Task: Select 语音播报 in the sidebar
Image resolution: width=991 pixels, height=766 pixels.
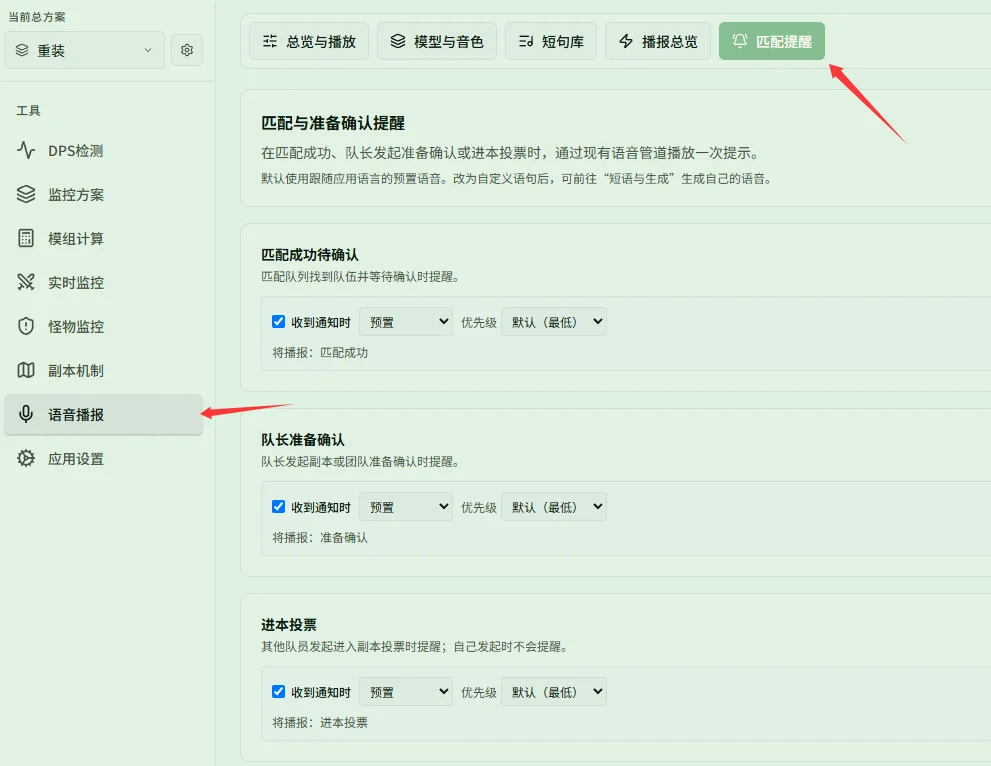Action: pos(103,414)
